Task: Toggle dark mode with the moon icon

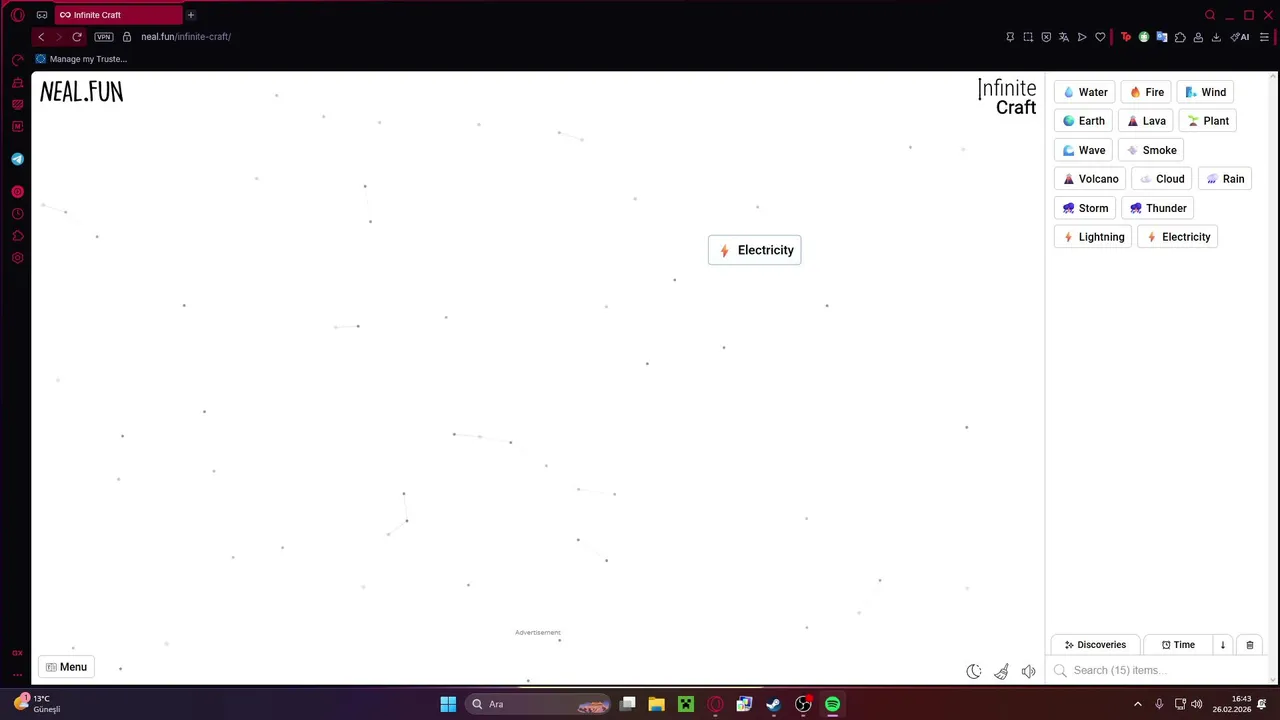Action: [973, 671]
